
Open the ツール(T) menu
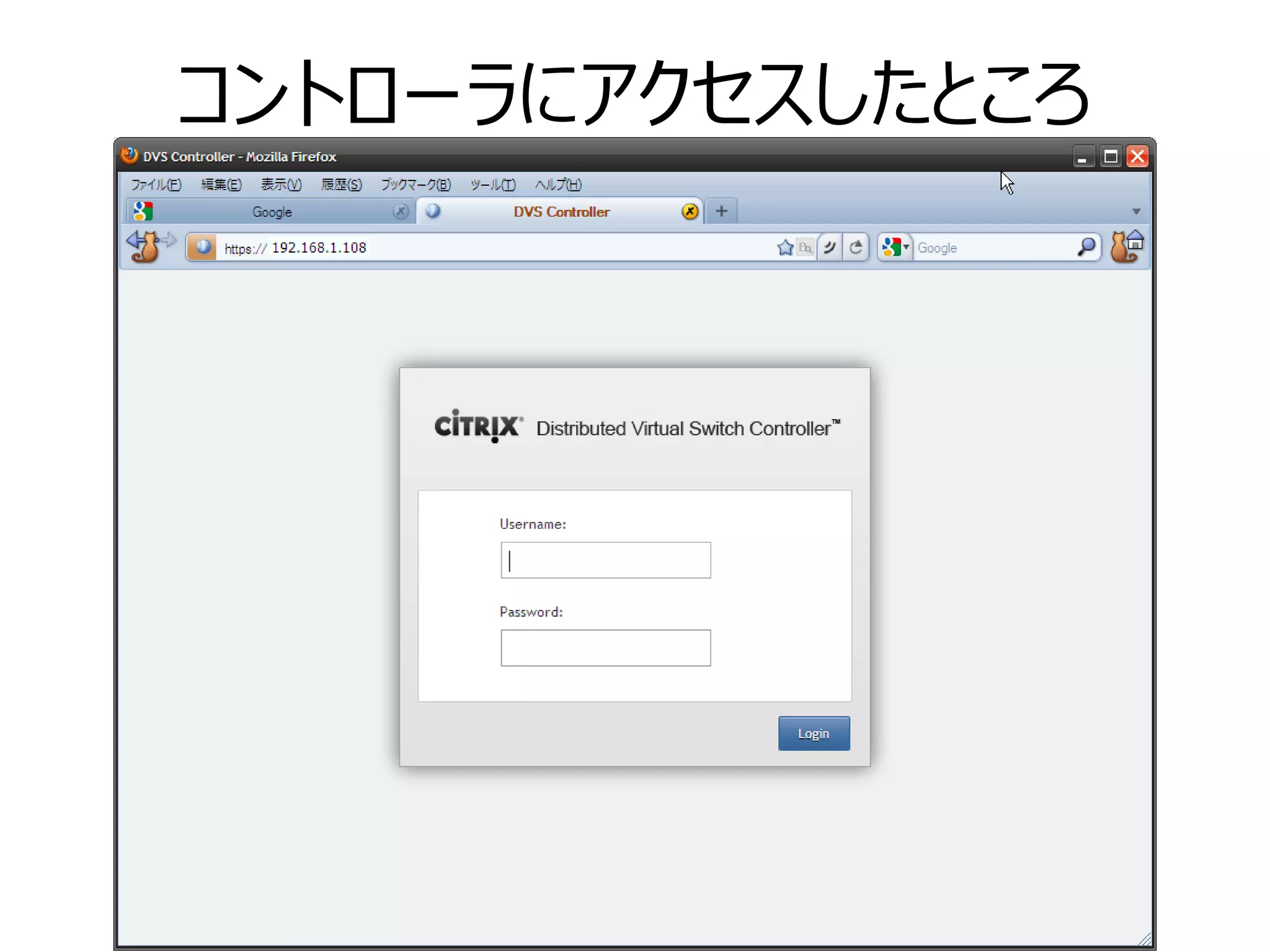(492, 185)
